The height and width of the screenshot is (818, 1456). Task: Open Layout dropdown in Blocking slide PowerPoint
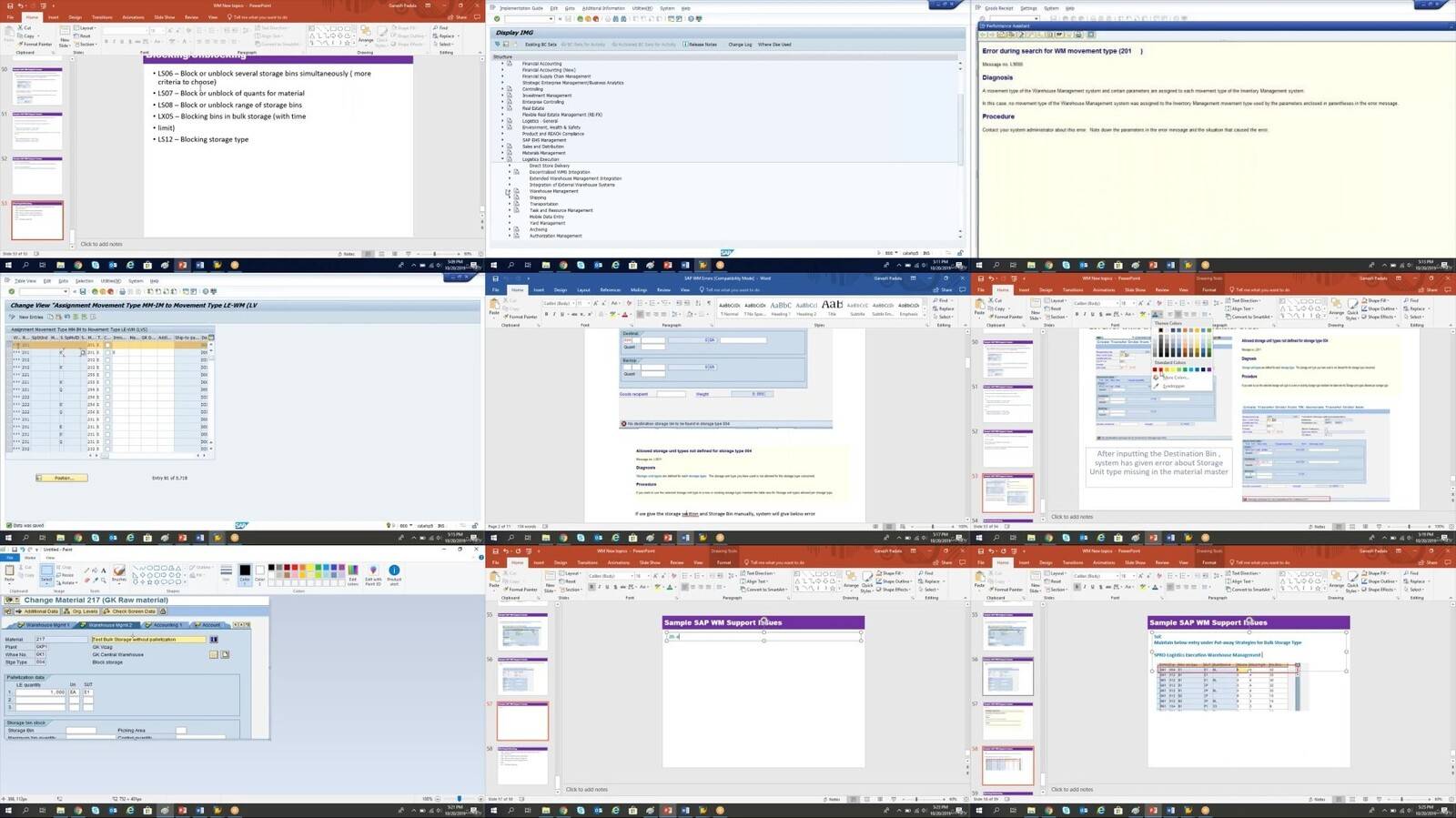tap(86, 27)
